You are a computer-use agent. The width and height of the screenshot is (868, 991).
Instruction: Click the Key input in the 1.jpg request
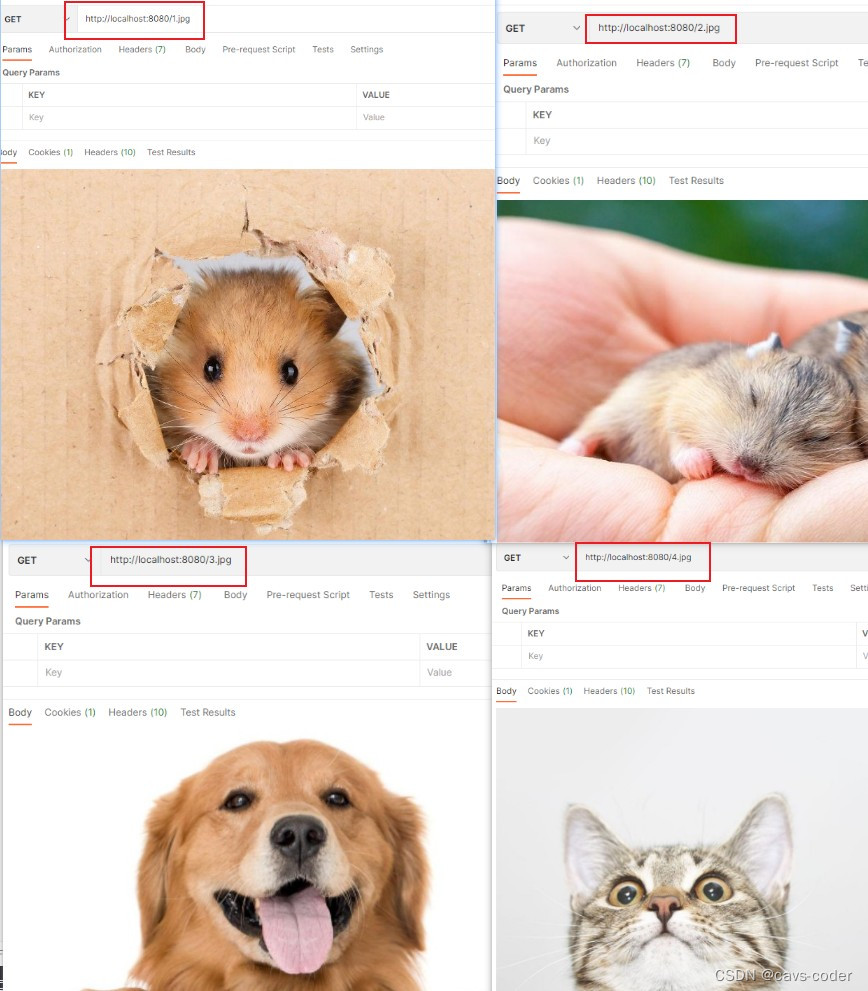(189, 118)
